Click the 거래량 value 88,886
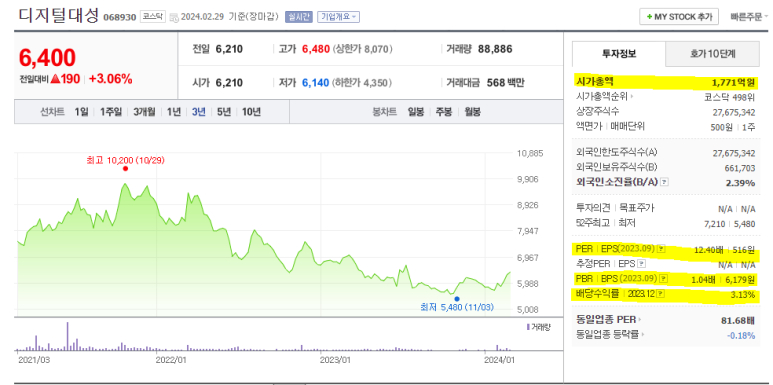Viewport: 773px width, 385px height. tap(495, 49)
